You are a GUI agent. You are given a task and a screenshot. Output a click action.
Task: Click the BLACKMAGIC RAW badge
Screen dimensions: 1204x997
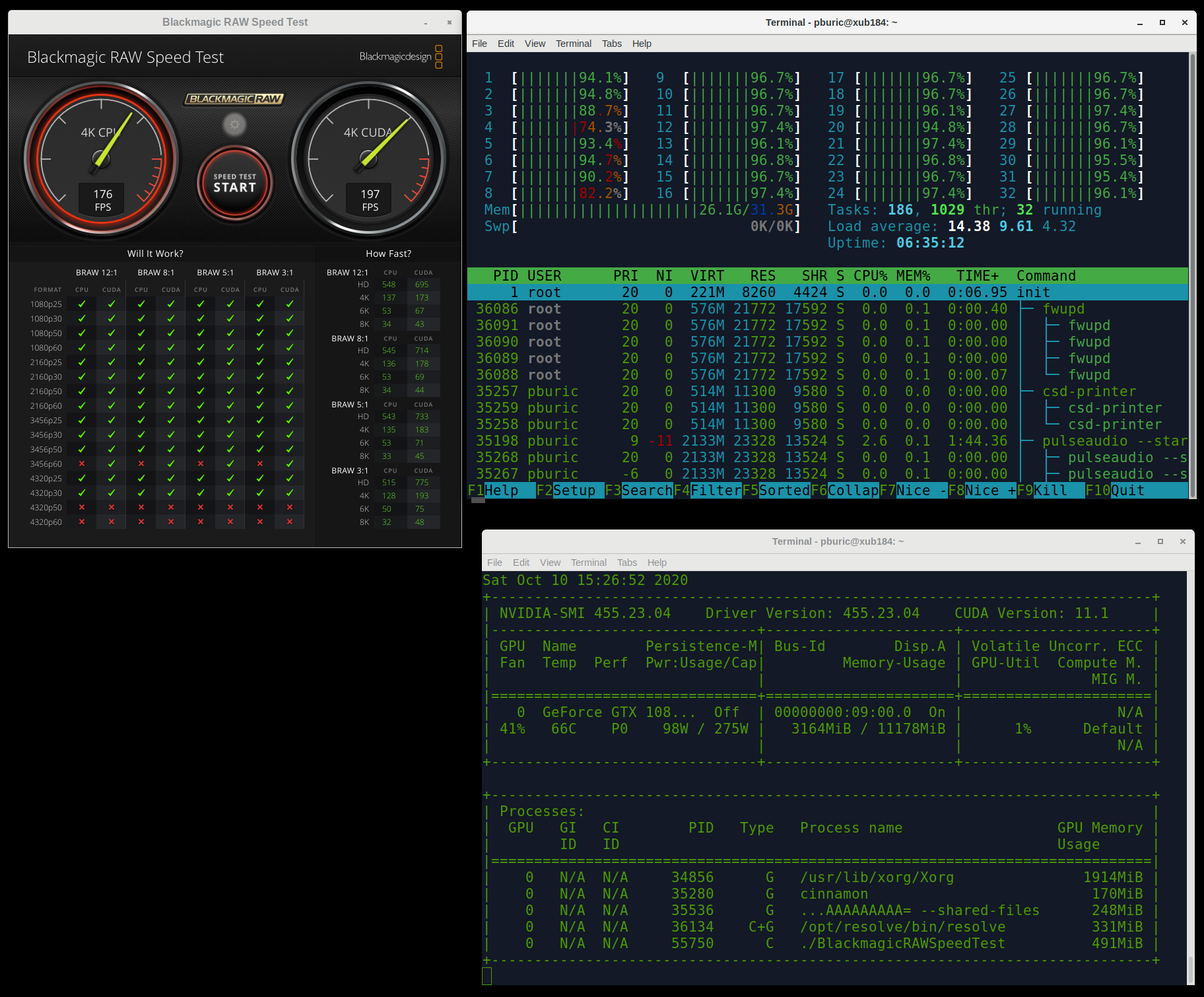point(234,99)
